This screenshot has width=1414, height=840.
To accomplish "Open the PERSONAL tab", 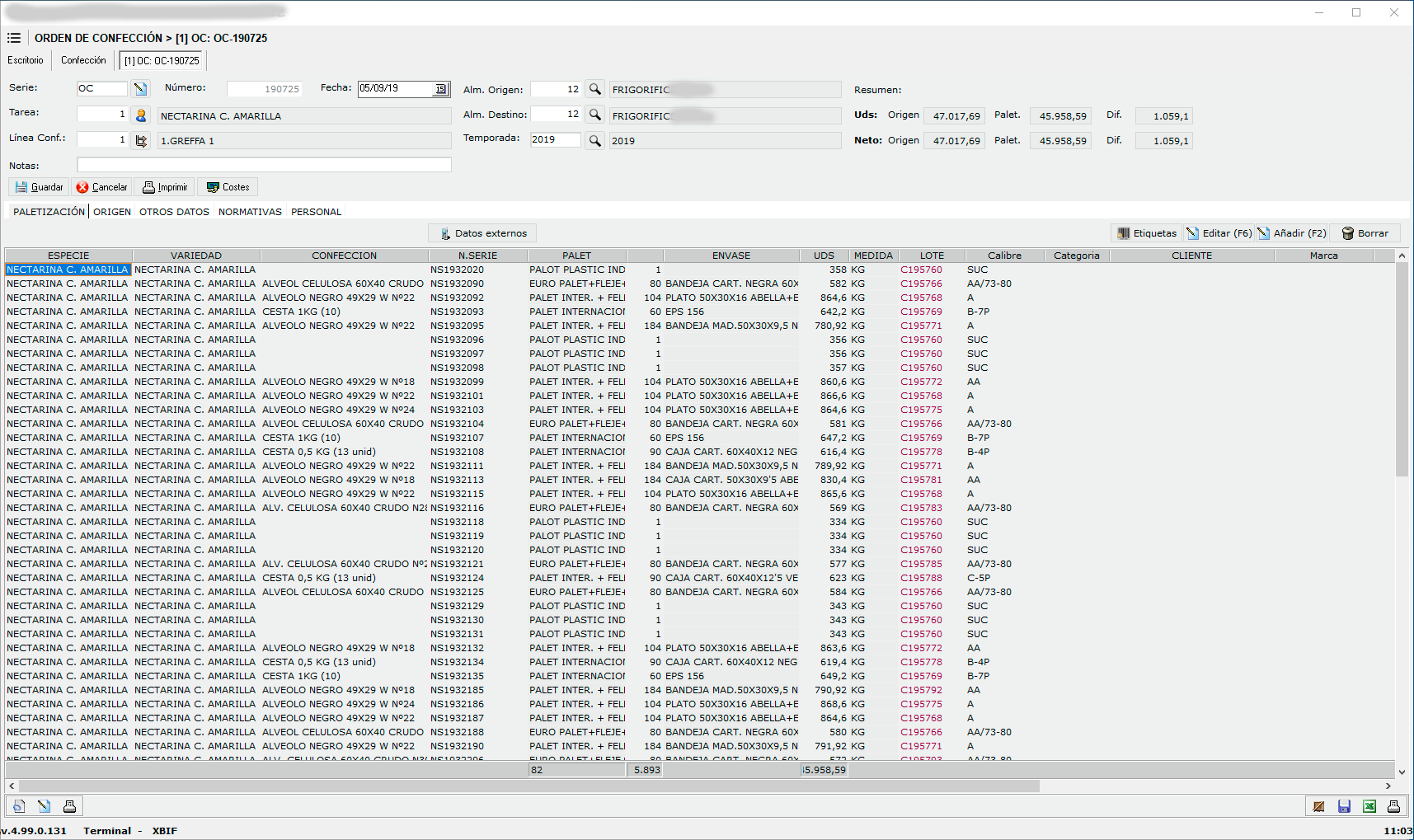I will tap(316, 212).
